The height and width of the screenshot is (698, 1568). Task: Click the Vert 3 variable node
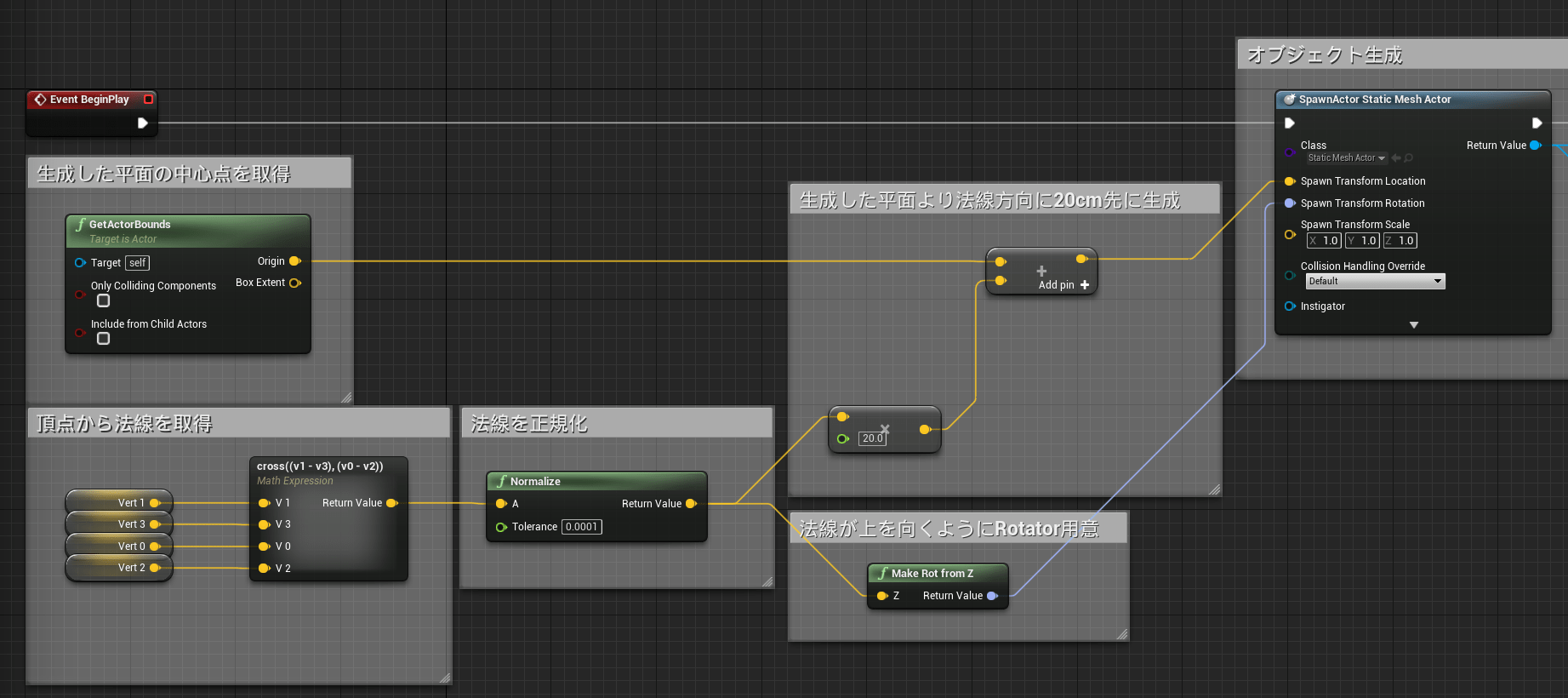coord(119,524)
